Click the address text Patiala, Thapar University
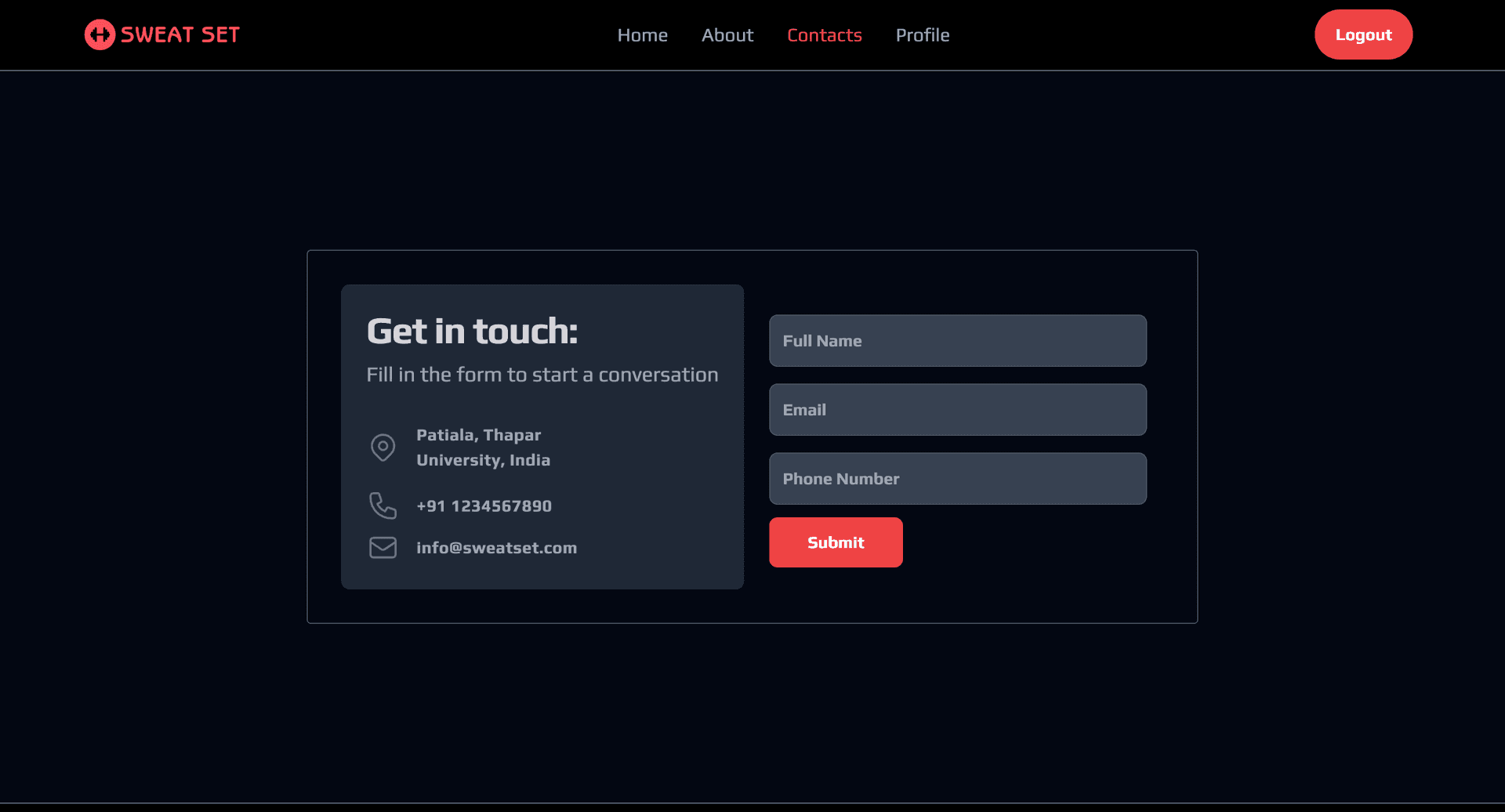This screenshot has height=812, width=1505. [484, 448]
